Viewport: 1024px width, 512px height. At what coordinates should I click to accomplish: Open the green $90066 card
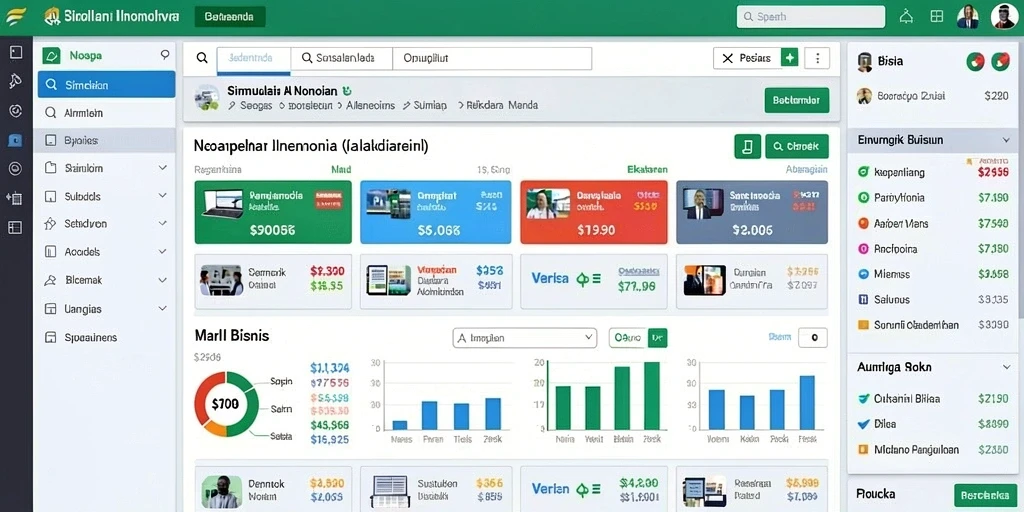[273, 212]
